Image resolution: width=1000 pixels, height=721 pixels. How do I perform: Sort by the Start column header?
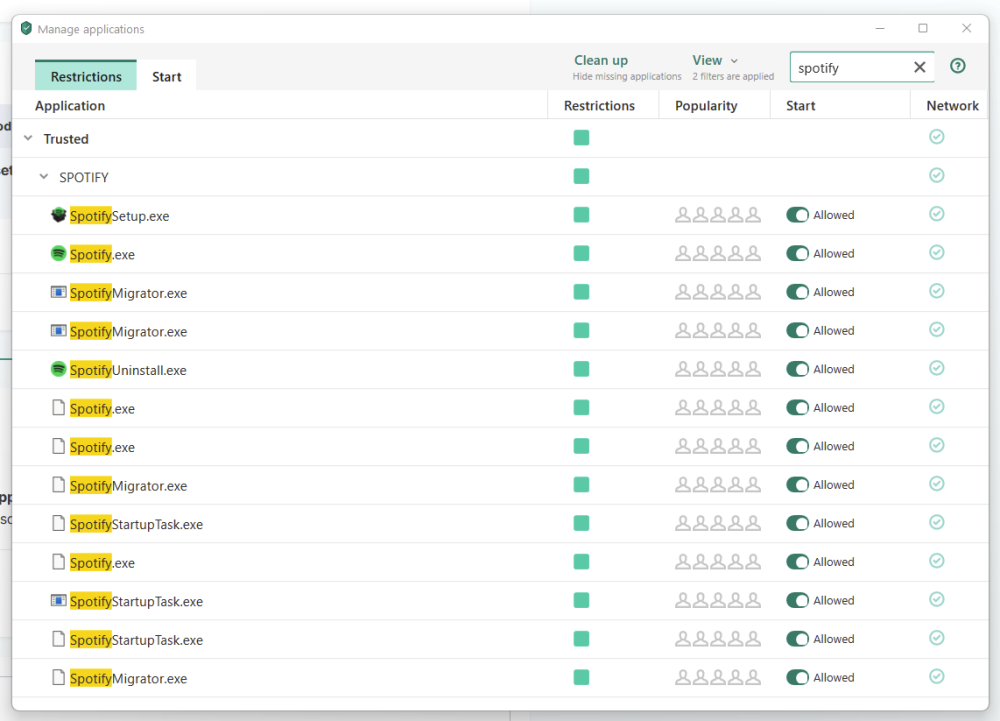[x=800, y=106]
